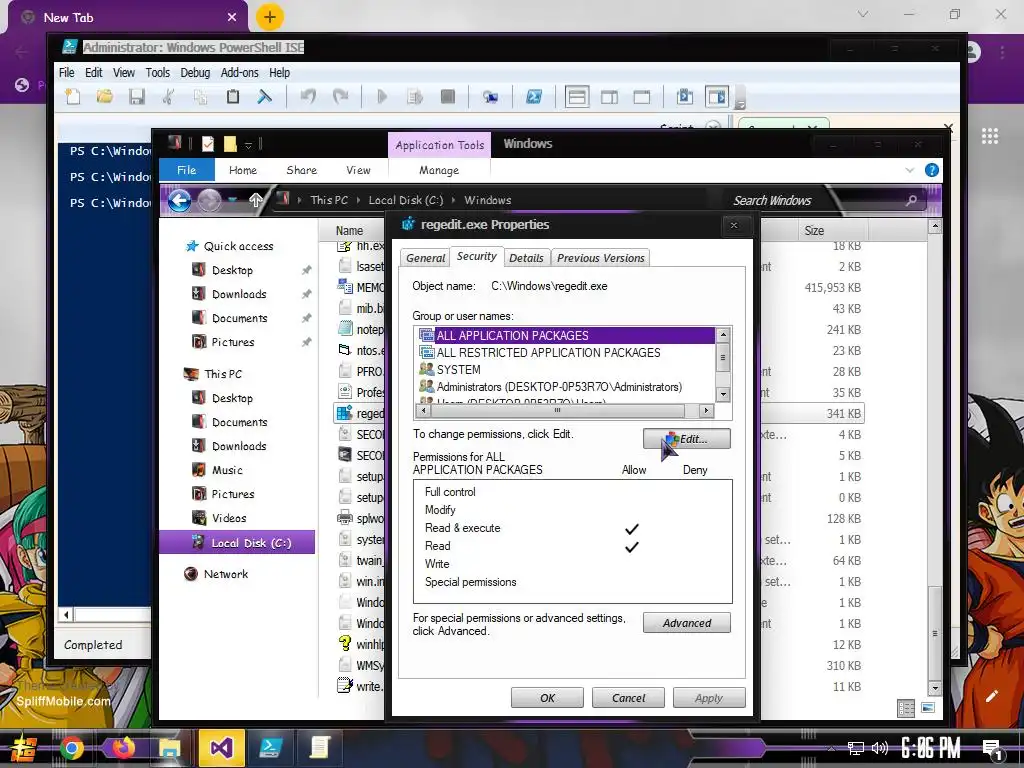The width and height of the screenshot is (1024, 768).
Task: Click New Remote PowerShell Tab icon
Action: 490,97
